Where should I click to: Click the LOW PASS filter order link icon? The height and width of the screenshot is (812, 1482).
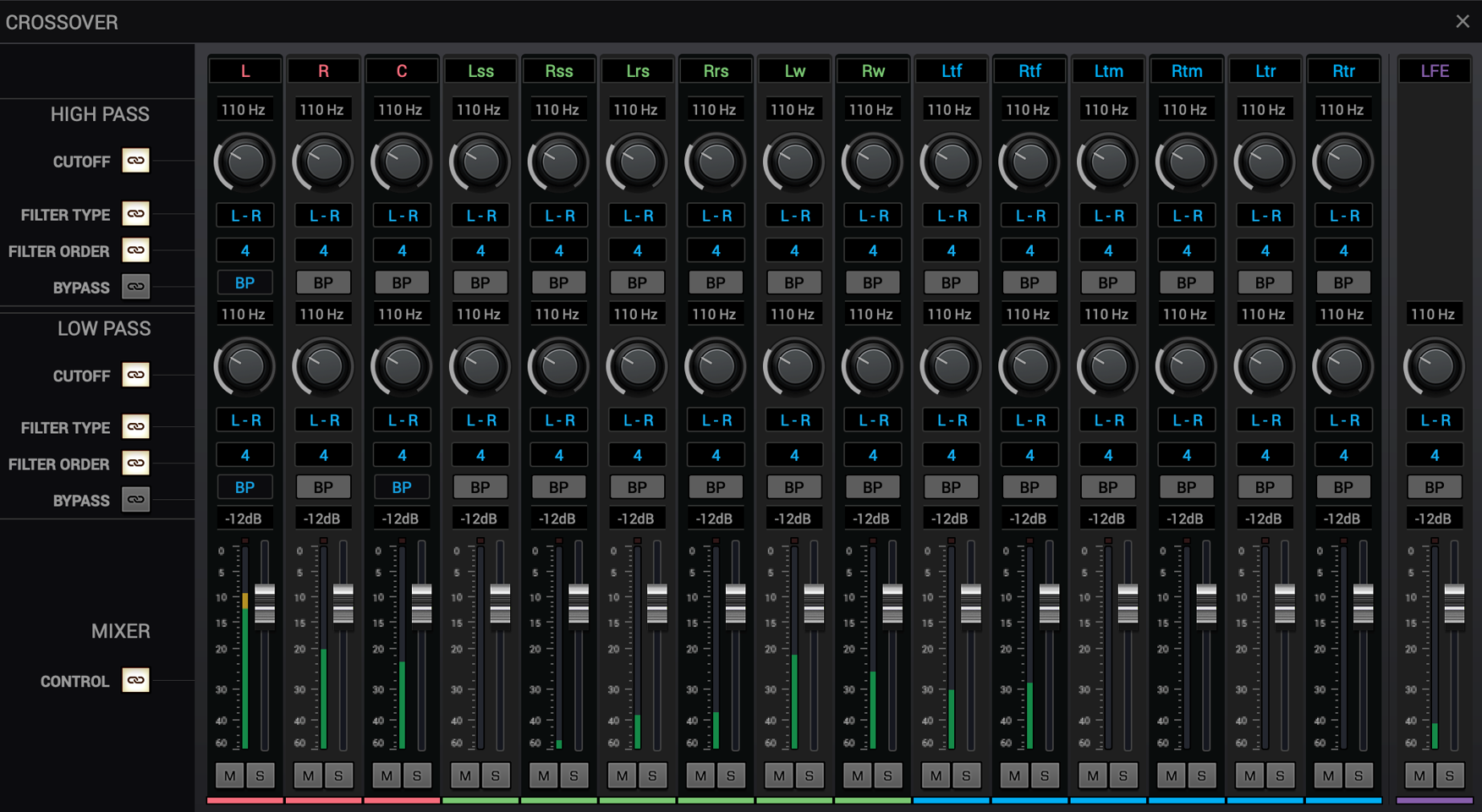coord(135,463)
